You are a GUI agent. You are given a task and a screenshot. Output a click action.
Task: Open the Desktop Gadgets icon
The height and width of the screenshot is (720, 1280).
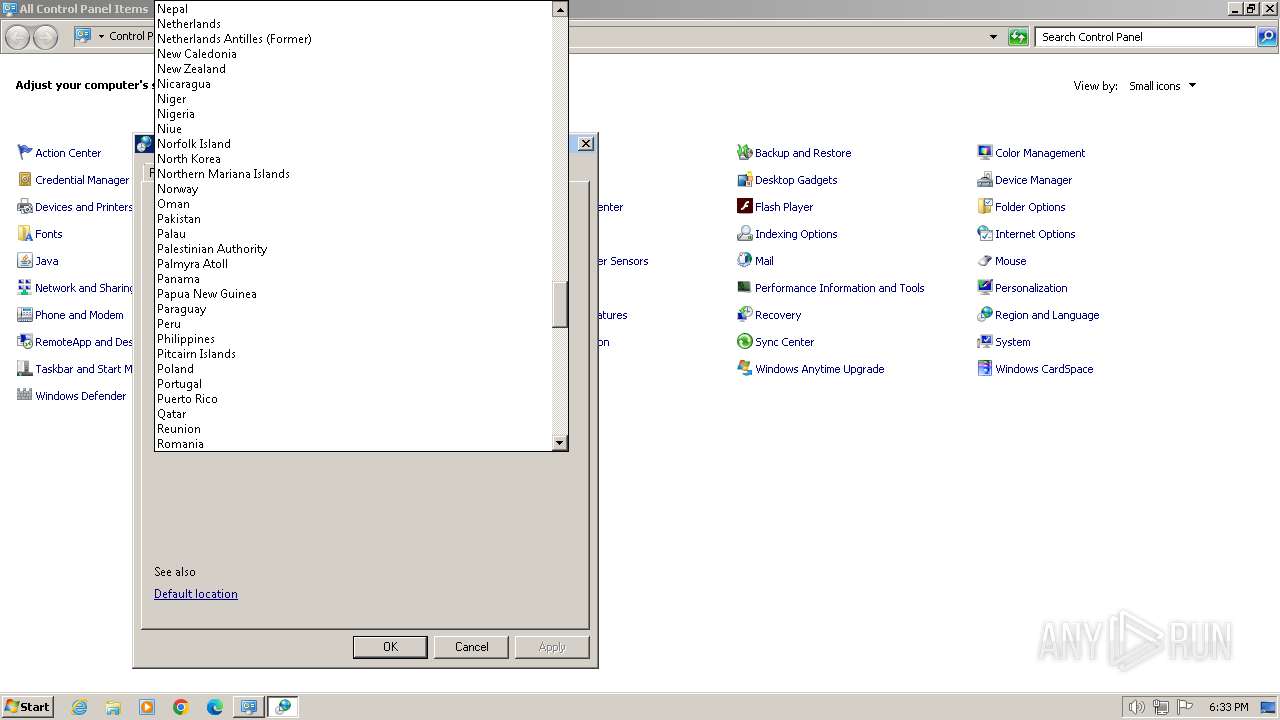coord(744,180)
